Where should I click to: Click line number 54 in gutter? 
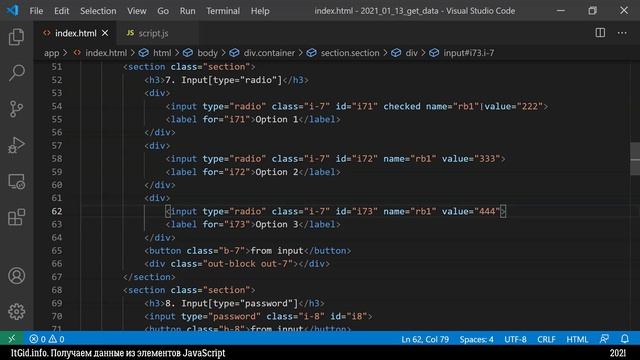[57, 106]
